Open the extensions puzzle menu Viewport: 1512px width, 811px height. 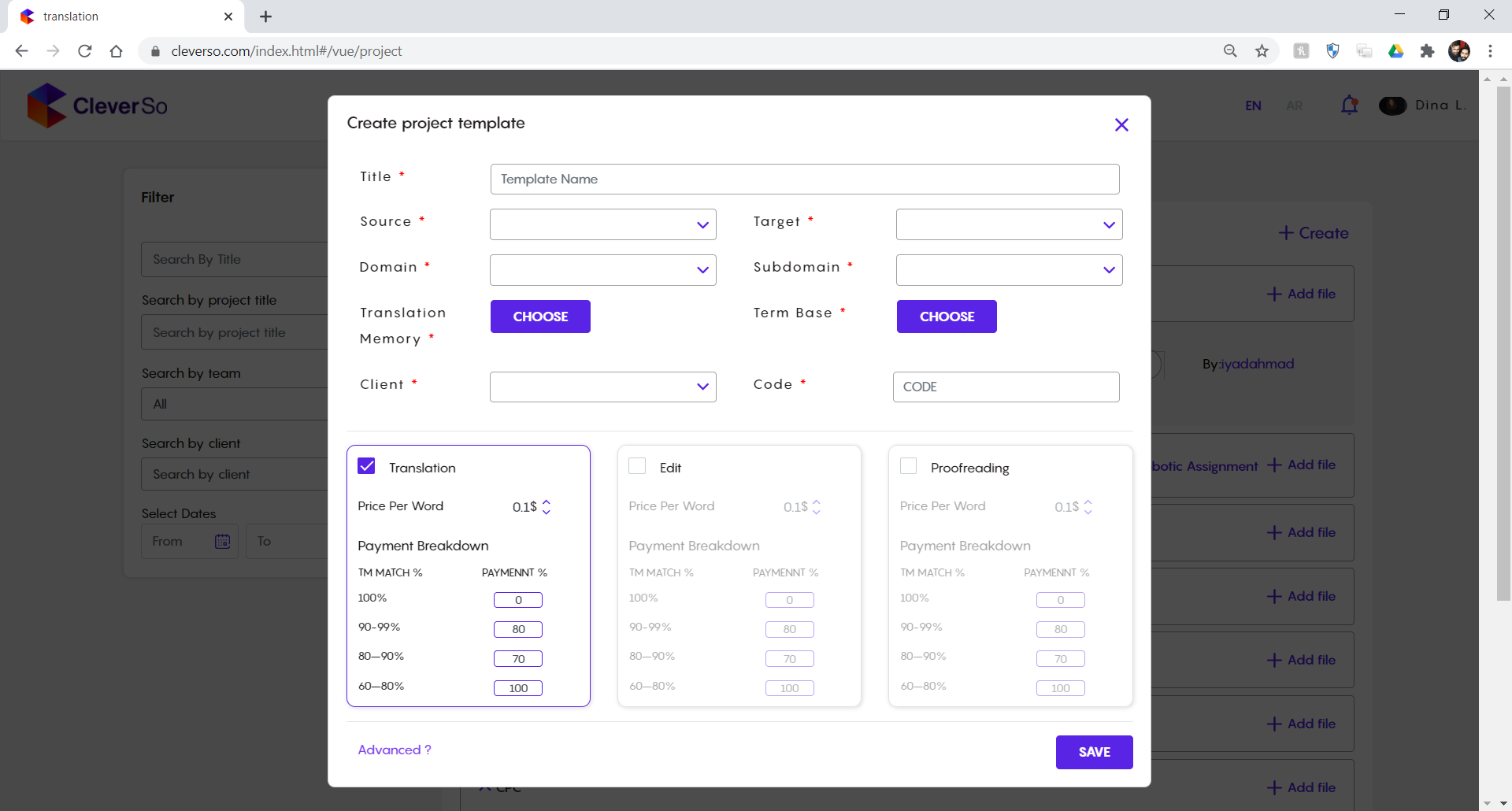pos(1427,51)
